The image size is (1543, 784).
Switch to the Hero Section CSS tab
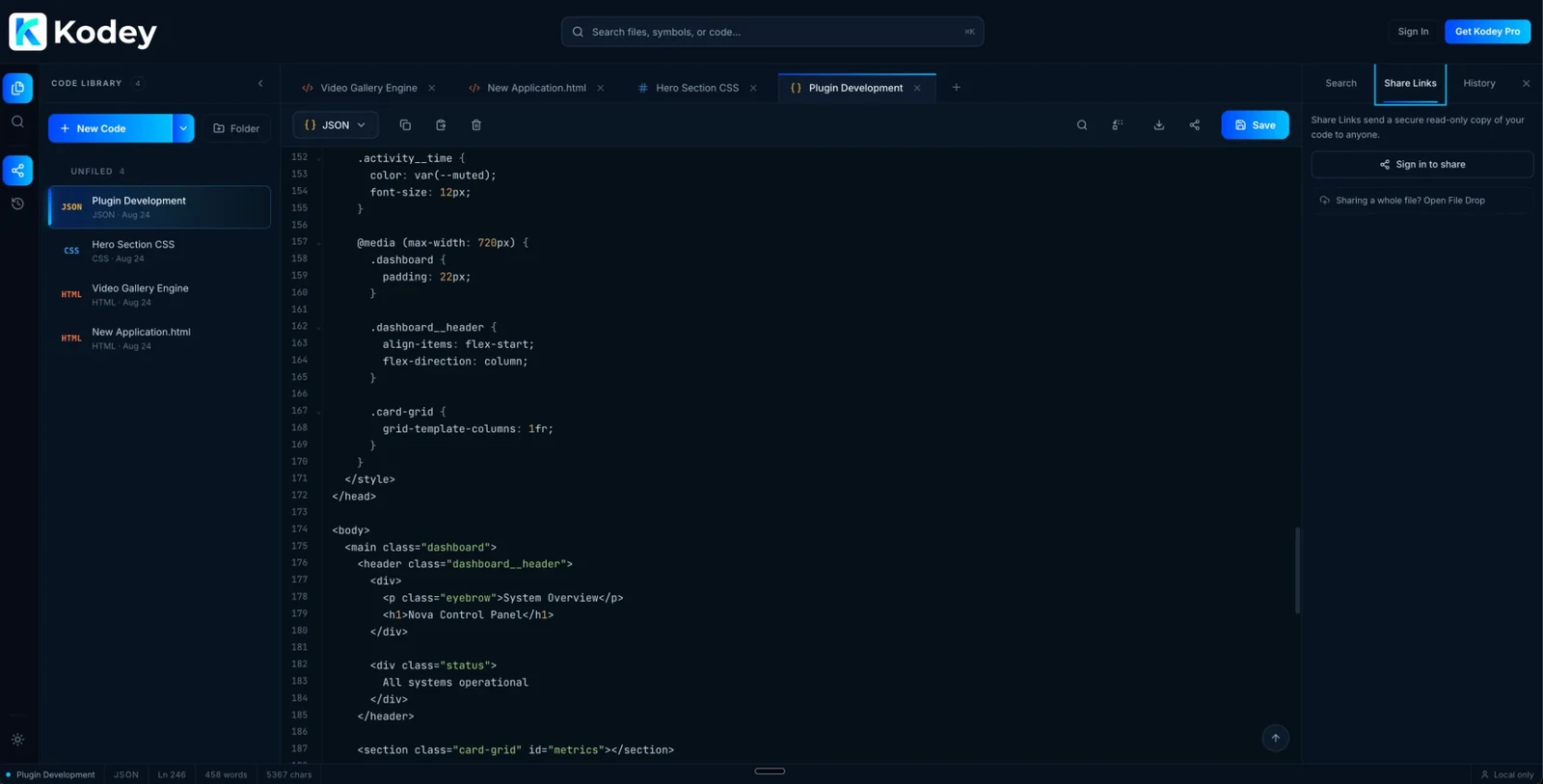click(697, 88)
